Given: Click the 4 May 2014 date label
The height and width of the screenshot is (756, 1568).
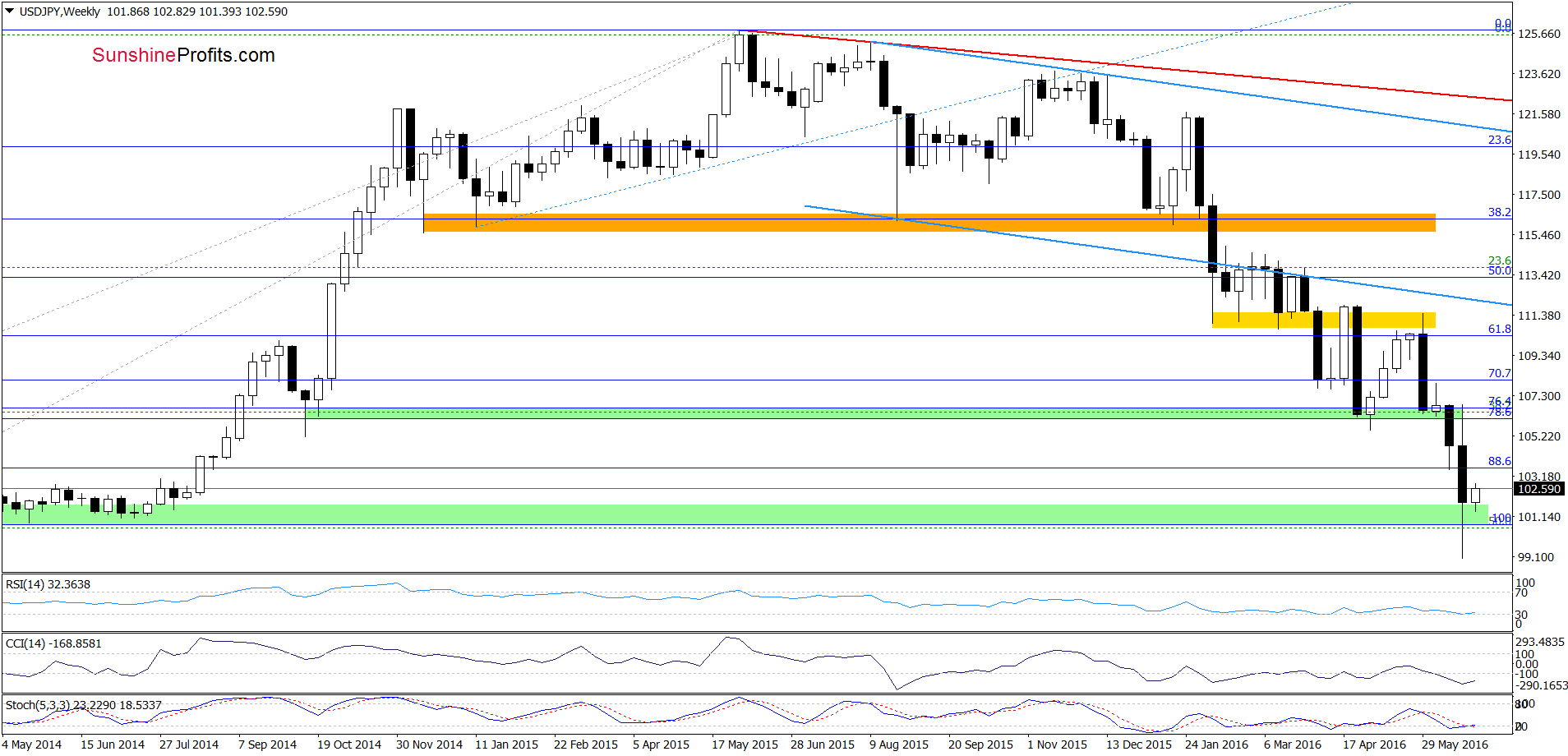Looking at the screenshot, I should (x=31, y=744).
